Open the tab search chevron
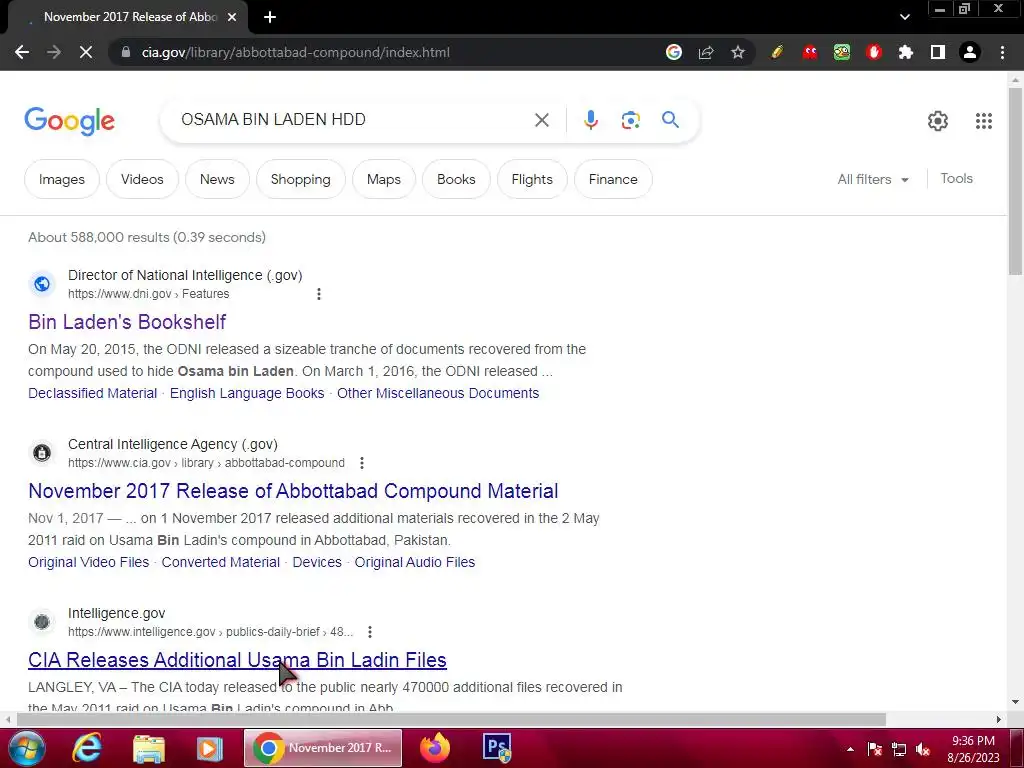 pos(904,18)
